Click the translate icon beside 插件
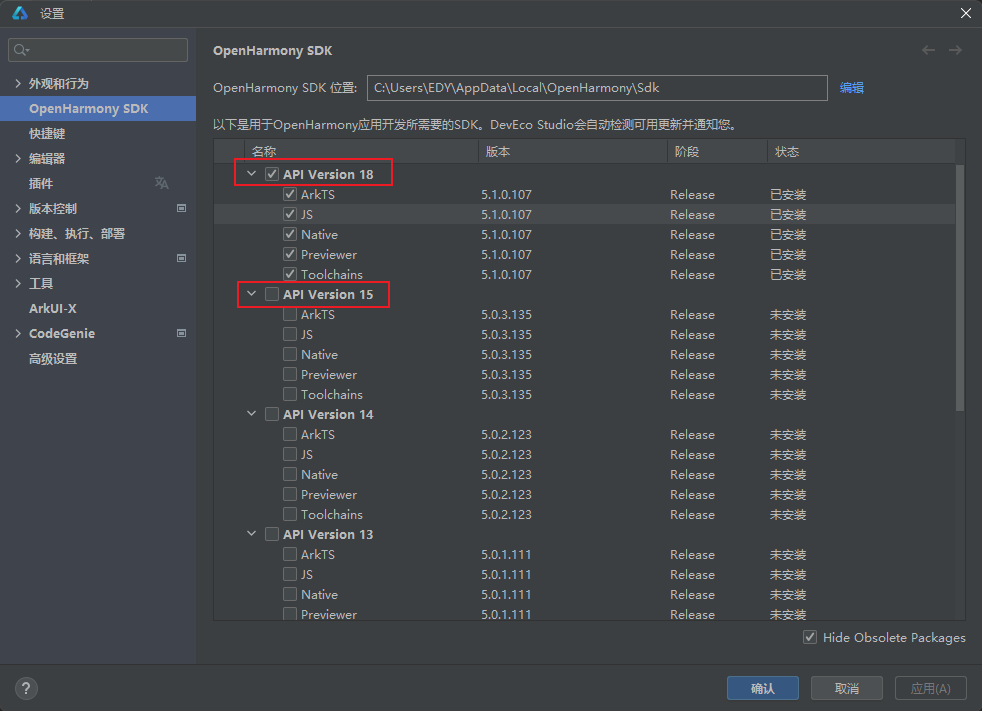 click(x=162, y=183)
